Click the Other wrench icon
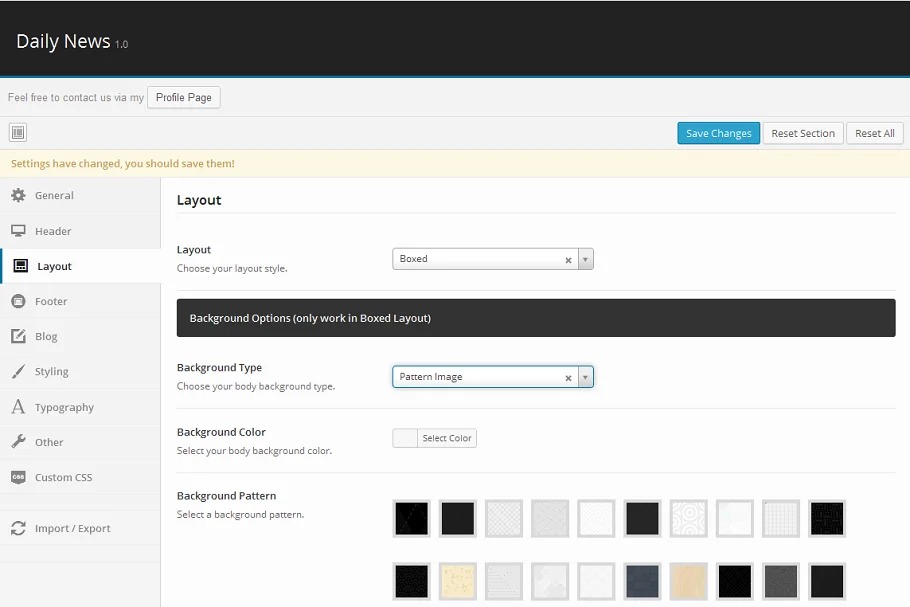910x607 pixels. point(18,442)
